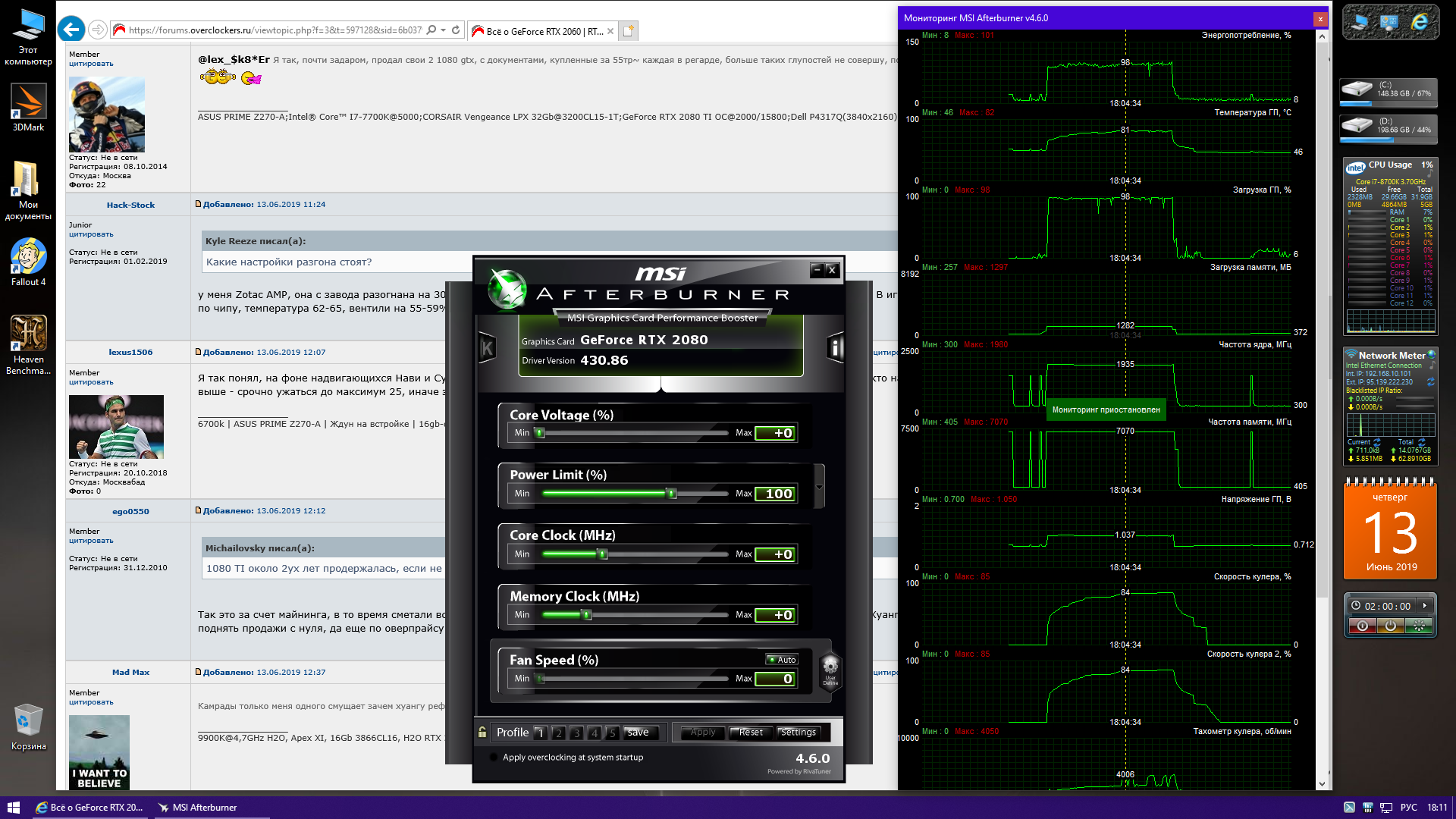Open the address bar search dropdown arrow

click(443, 30)
